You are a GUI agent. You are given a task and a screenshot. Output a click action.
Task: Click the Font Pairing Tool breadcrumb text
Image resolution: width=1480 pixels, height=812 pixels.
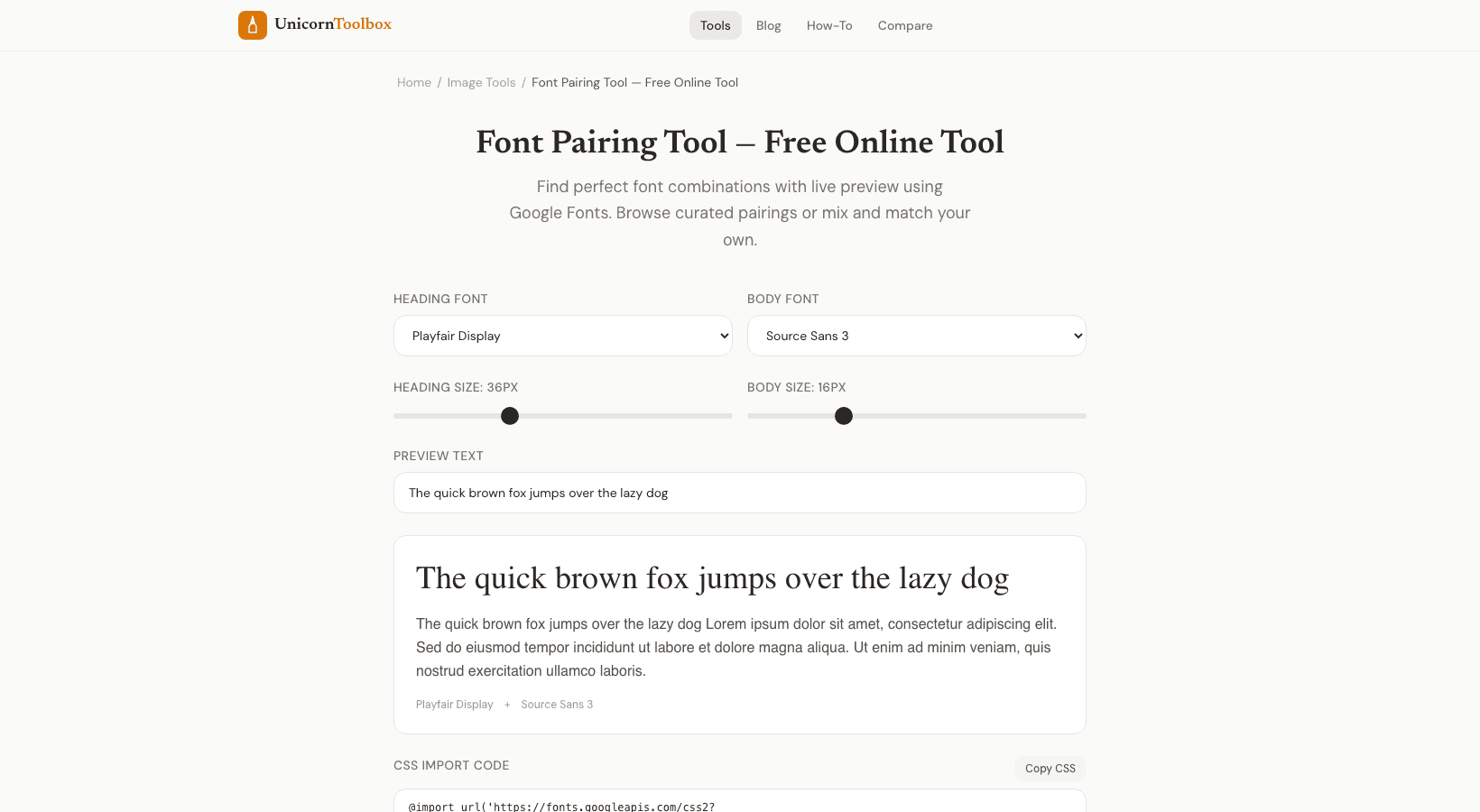tap(634, 82)
